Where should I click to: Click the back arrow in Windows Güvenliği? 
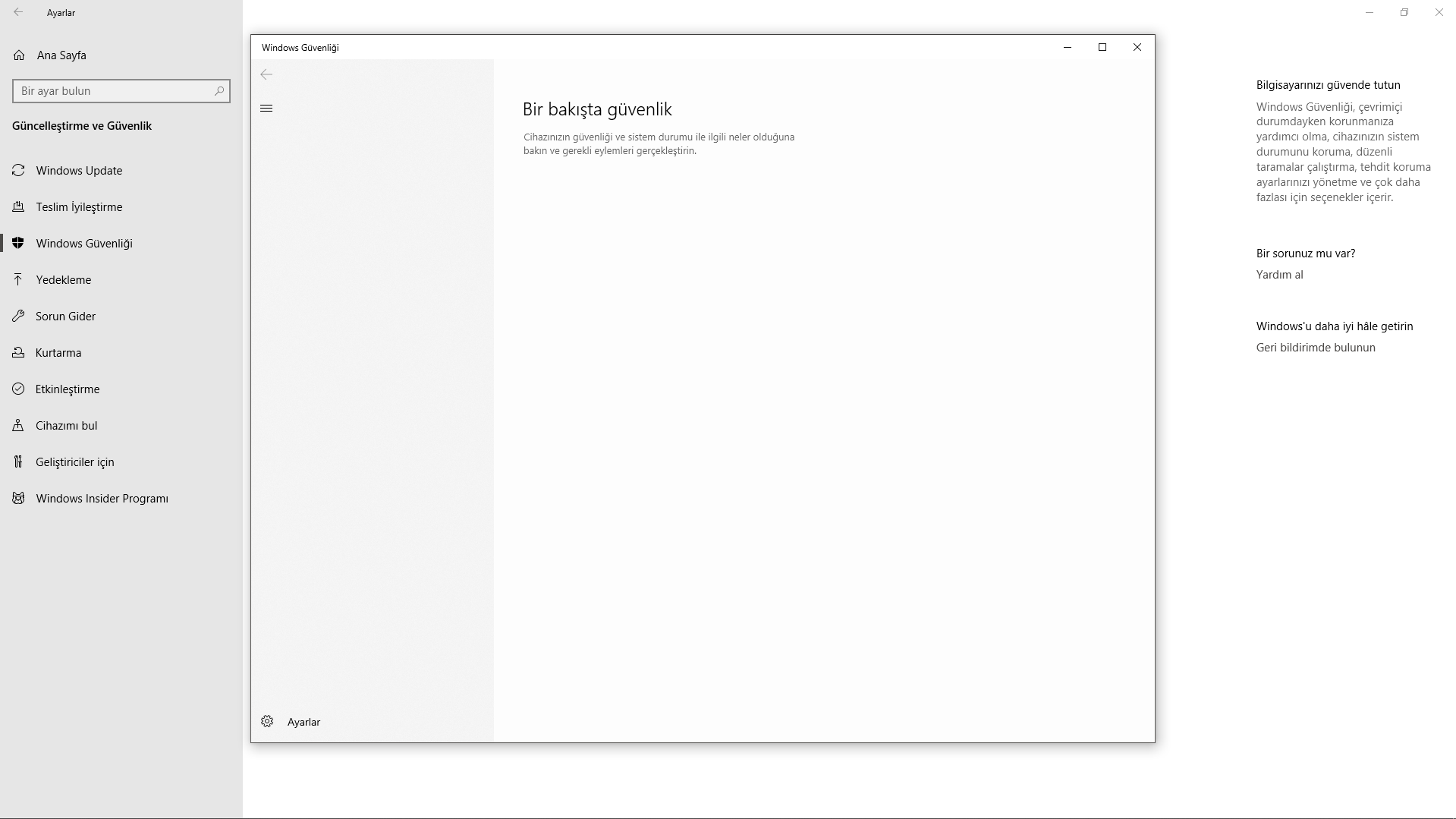266,74
